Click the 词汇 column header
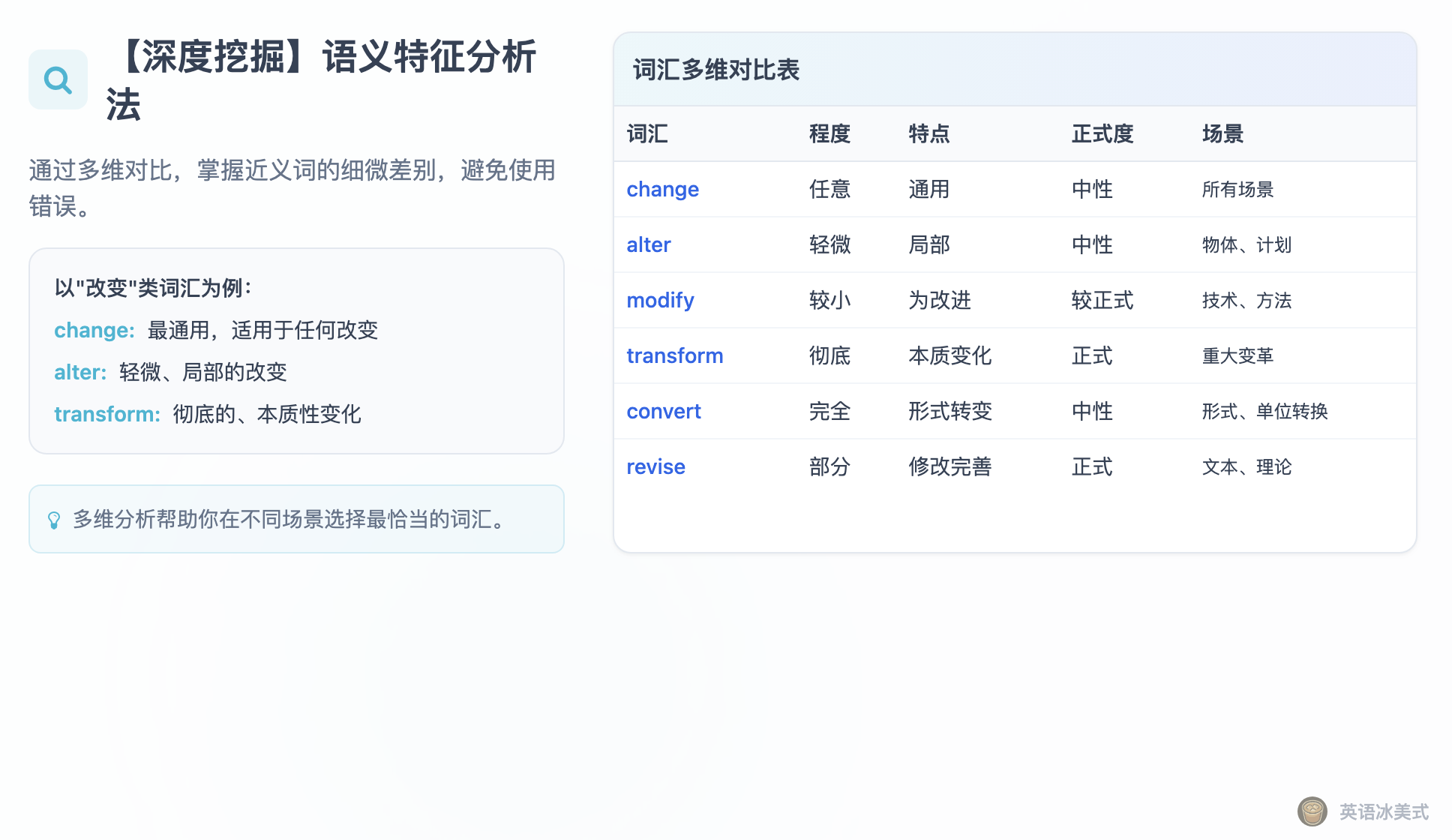 point(646,133)
